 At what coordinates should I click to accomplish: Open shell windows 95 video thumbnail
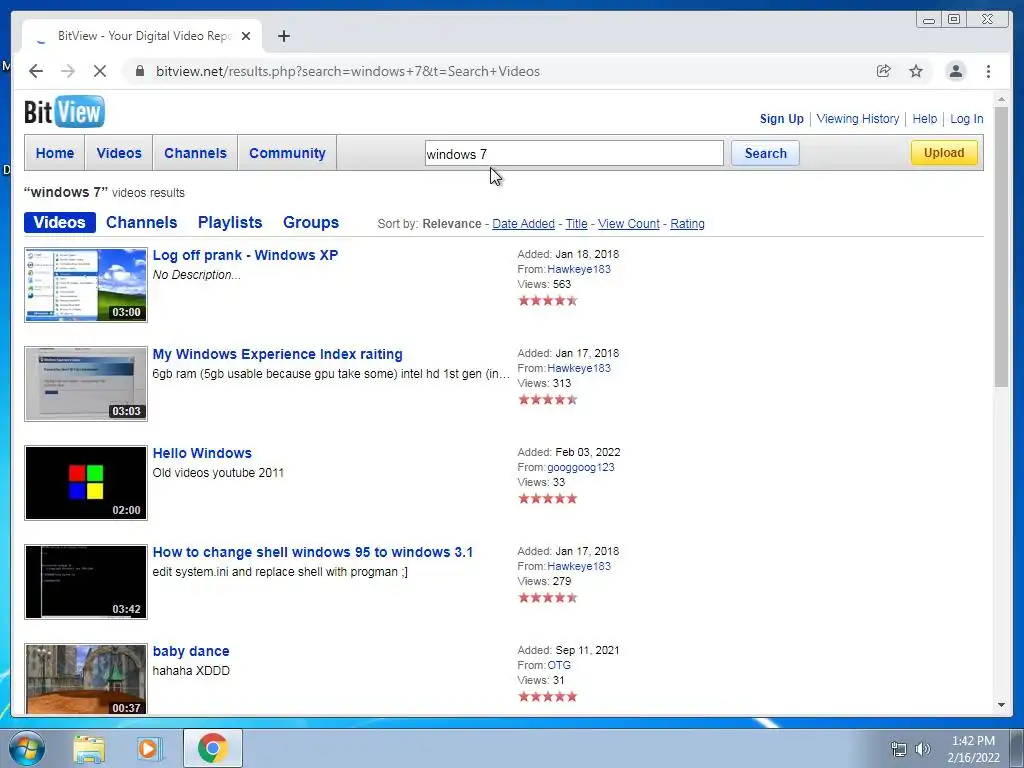86,582
